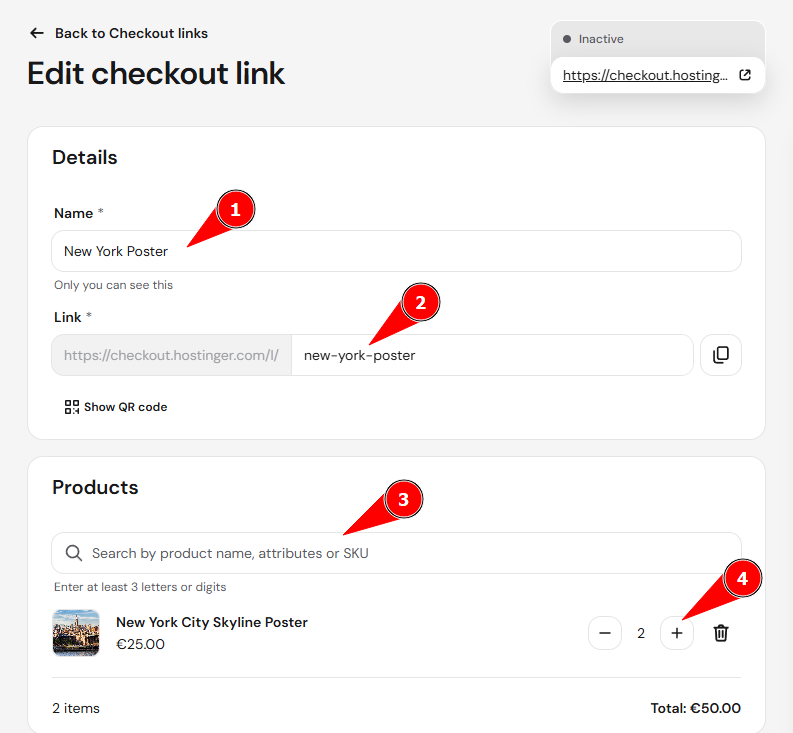Image resolution: width=793 pixels, height=733 pixels.
Task: Click the Inactive status indicator
Action: pos(593,39)
